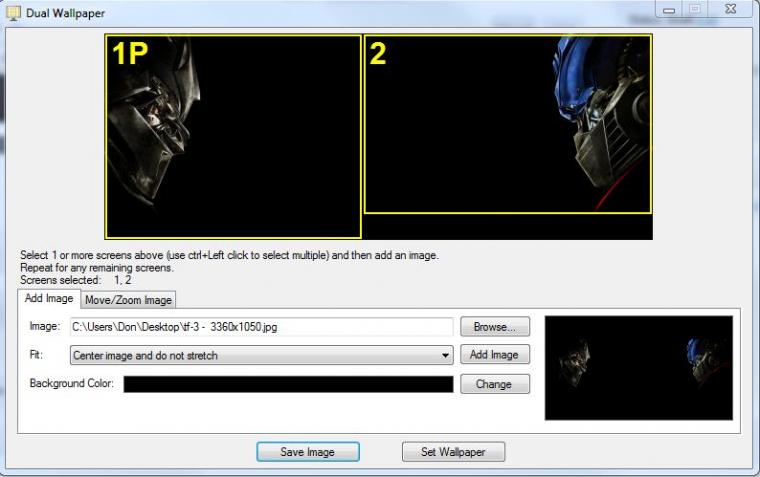Switch to the Add Image tab

[x=49, y=299]
